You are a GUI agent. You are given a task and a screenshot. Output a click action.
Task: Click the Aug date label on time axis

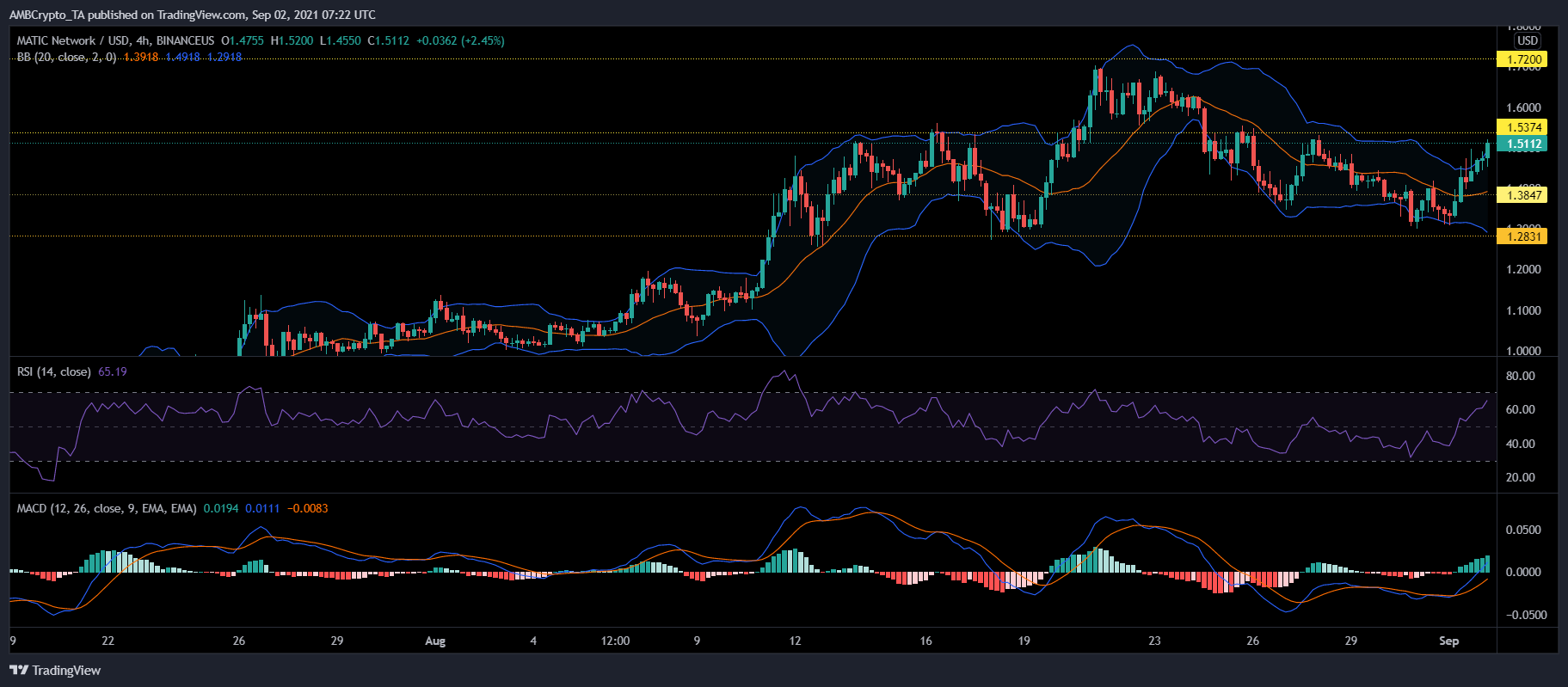[435, 641]
